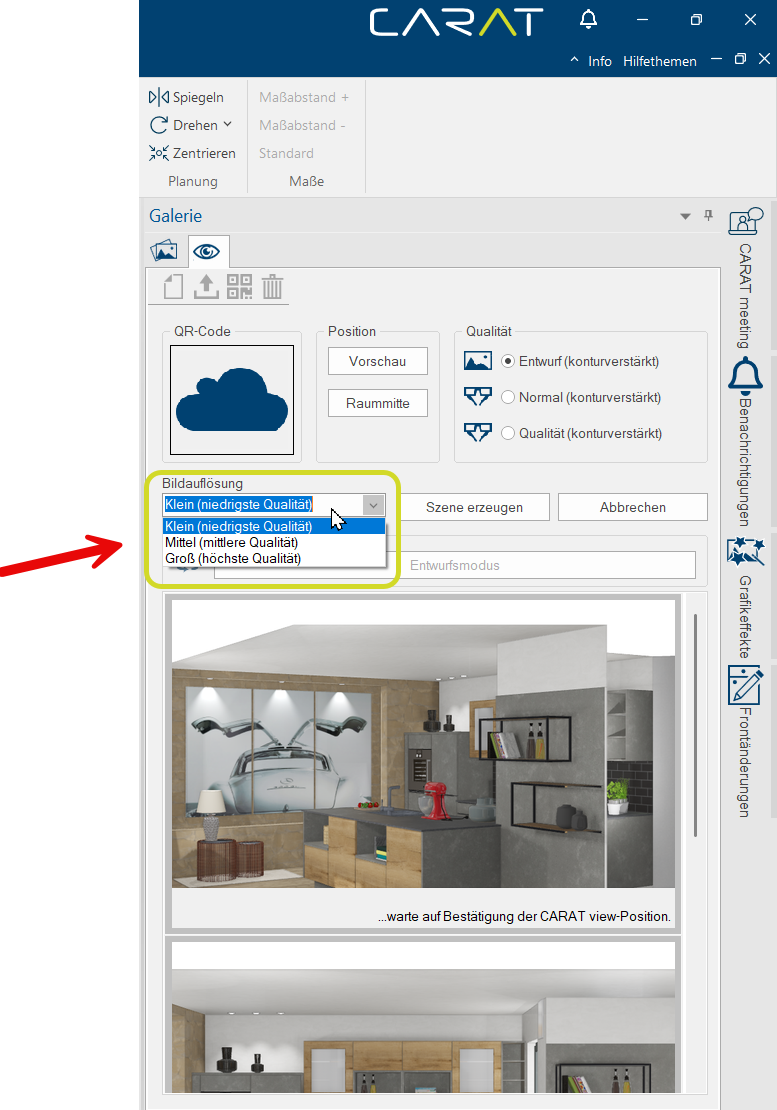Click the Spiegeln mirror tool
The width and height of the screenshot is (777, 1110).
point(187,97)
